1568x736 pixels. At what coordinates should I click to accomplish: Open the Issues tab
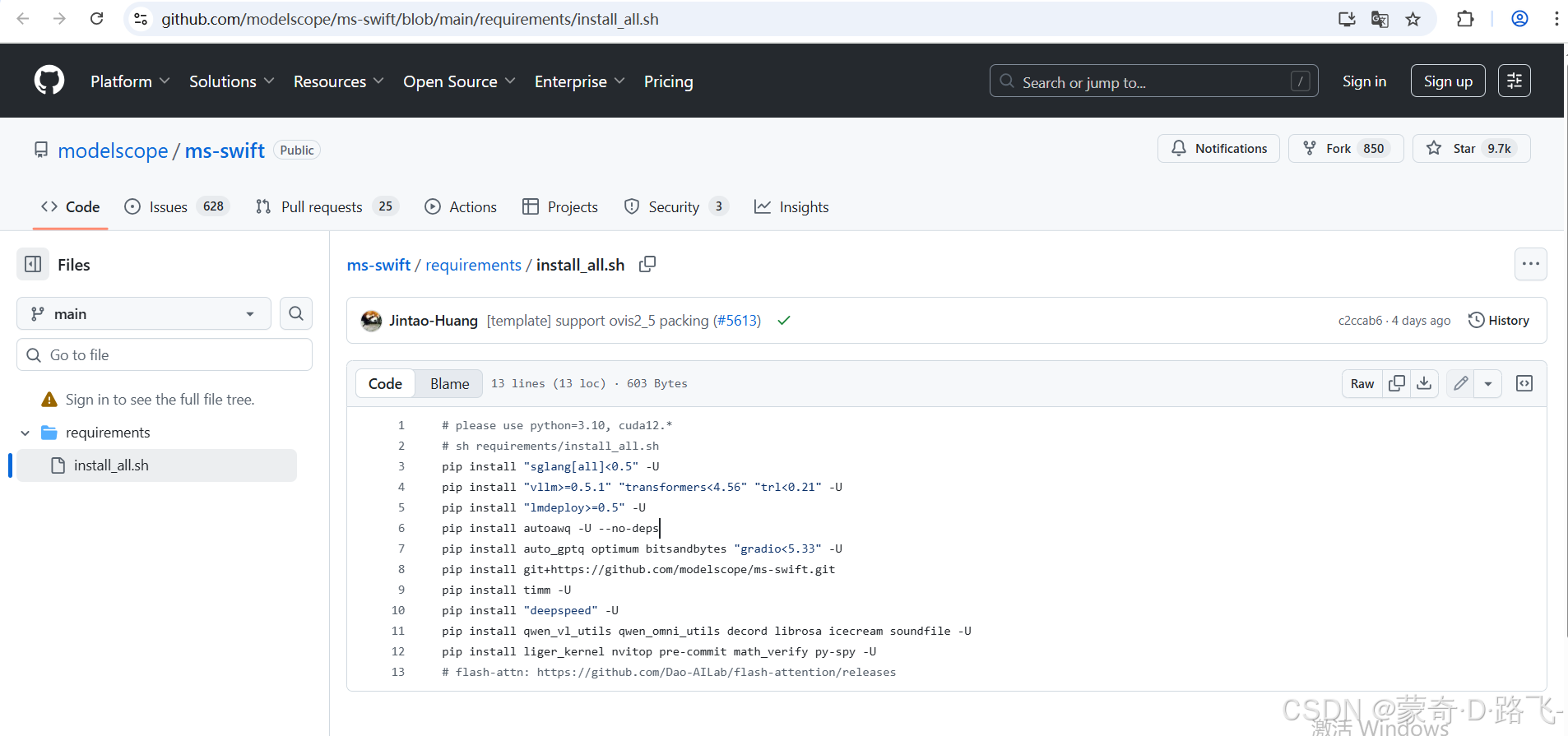pyautogui.click(x=176, y=206)
